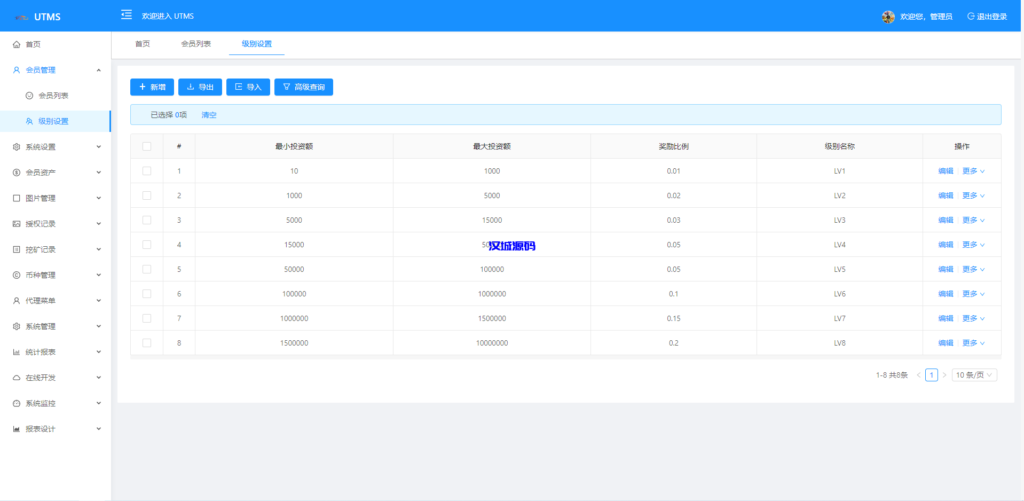Select the checkbox for row 1
The image size is (1024, 501).
click(x=147, y=171)
